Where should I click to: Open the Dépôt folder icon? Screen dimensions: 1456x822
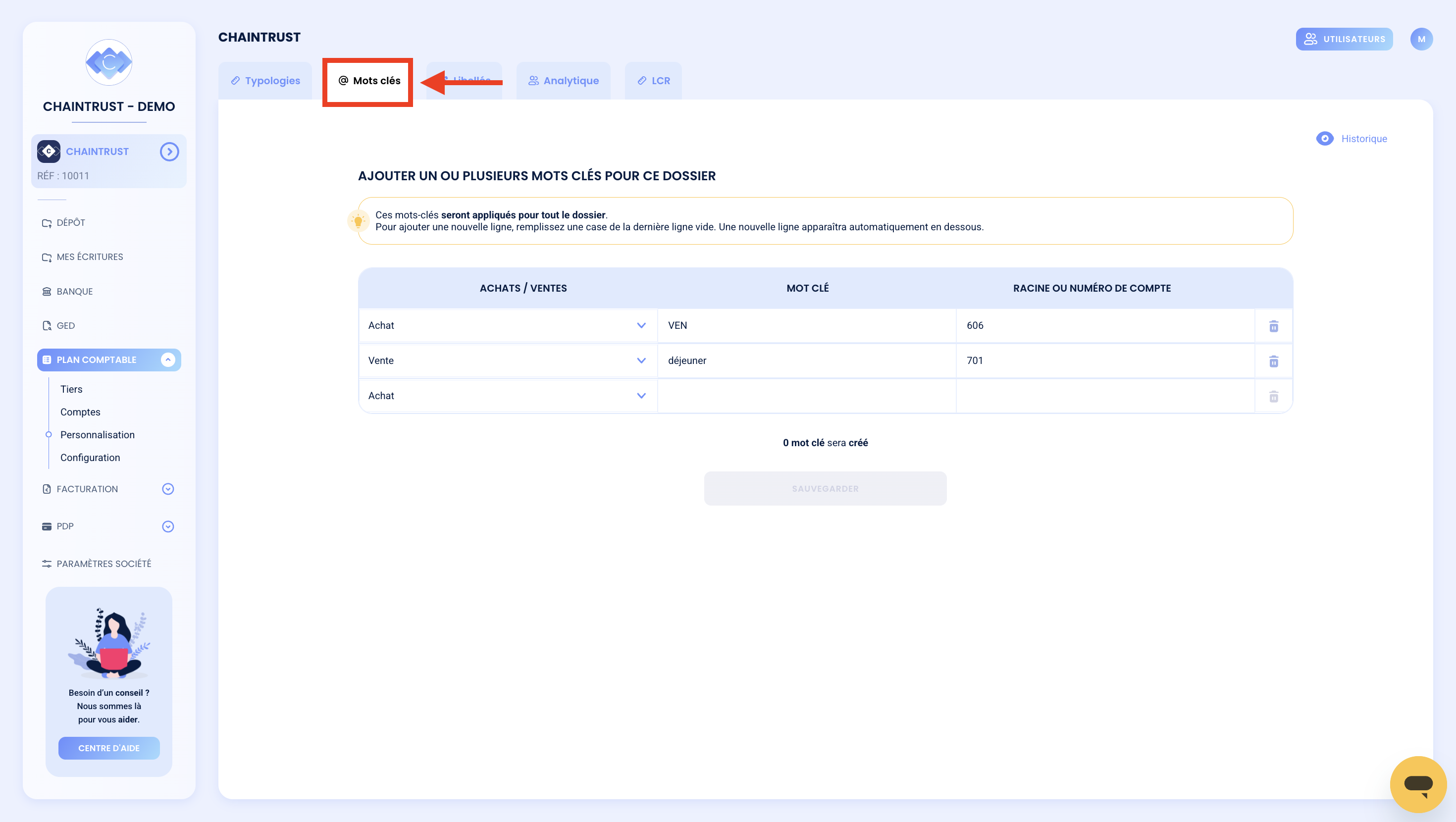coord(47,223)
